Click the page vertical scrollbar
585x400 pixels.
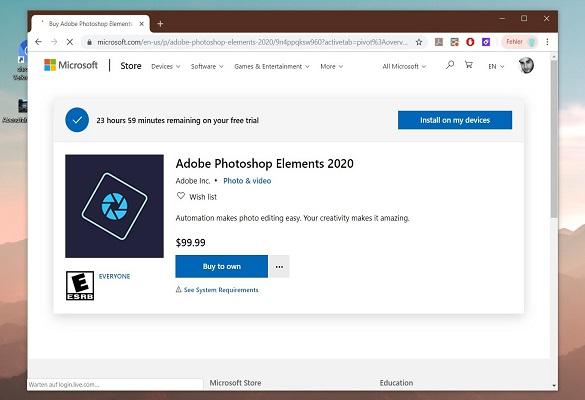point(554,138)
